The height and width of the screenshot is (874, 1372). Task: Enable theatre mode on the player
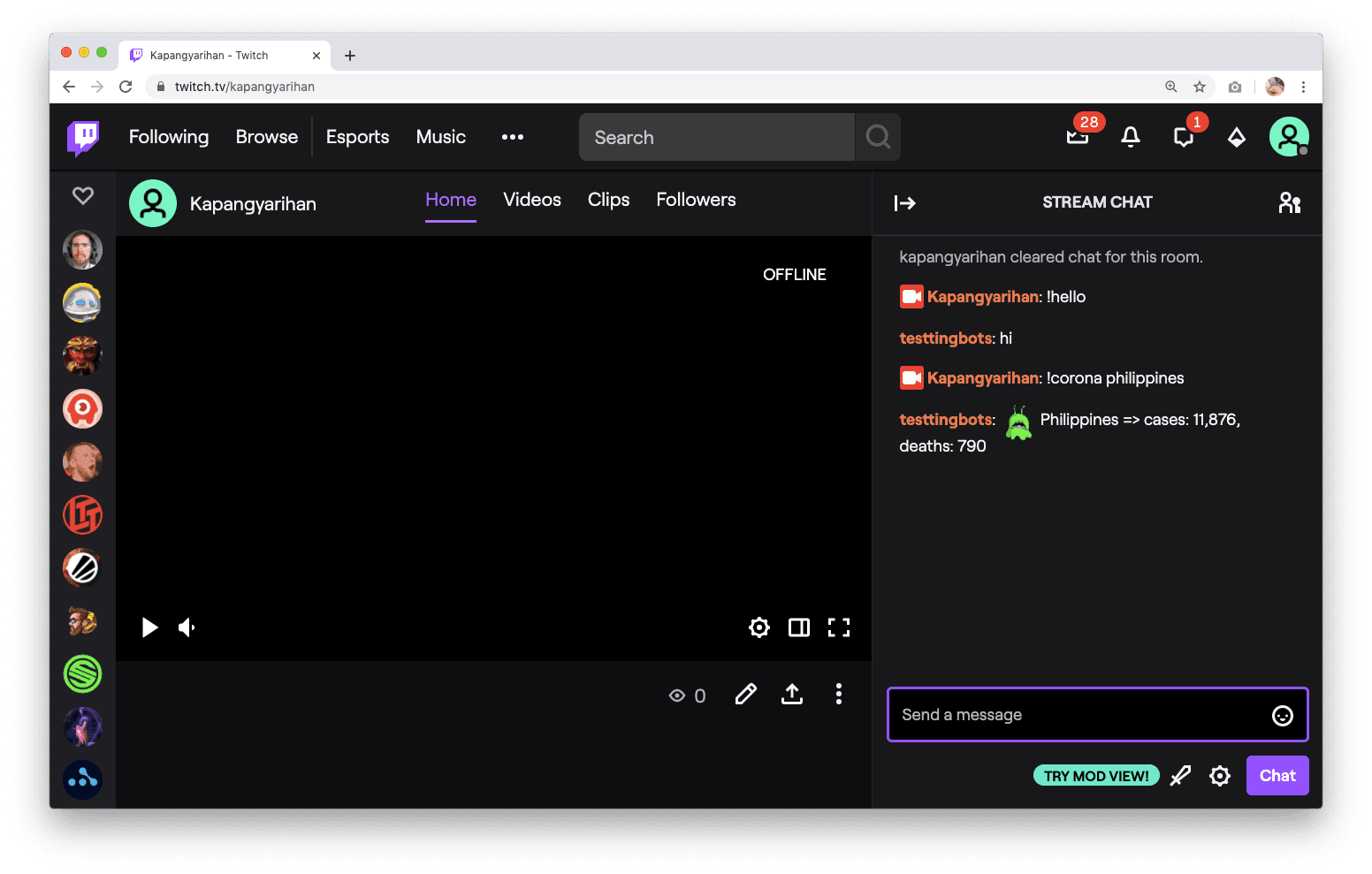point(798,627)
